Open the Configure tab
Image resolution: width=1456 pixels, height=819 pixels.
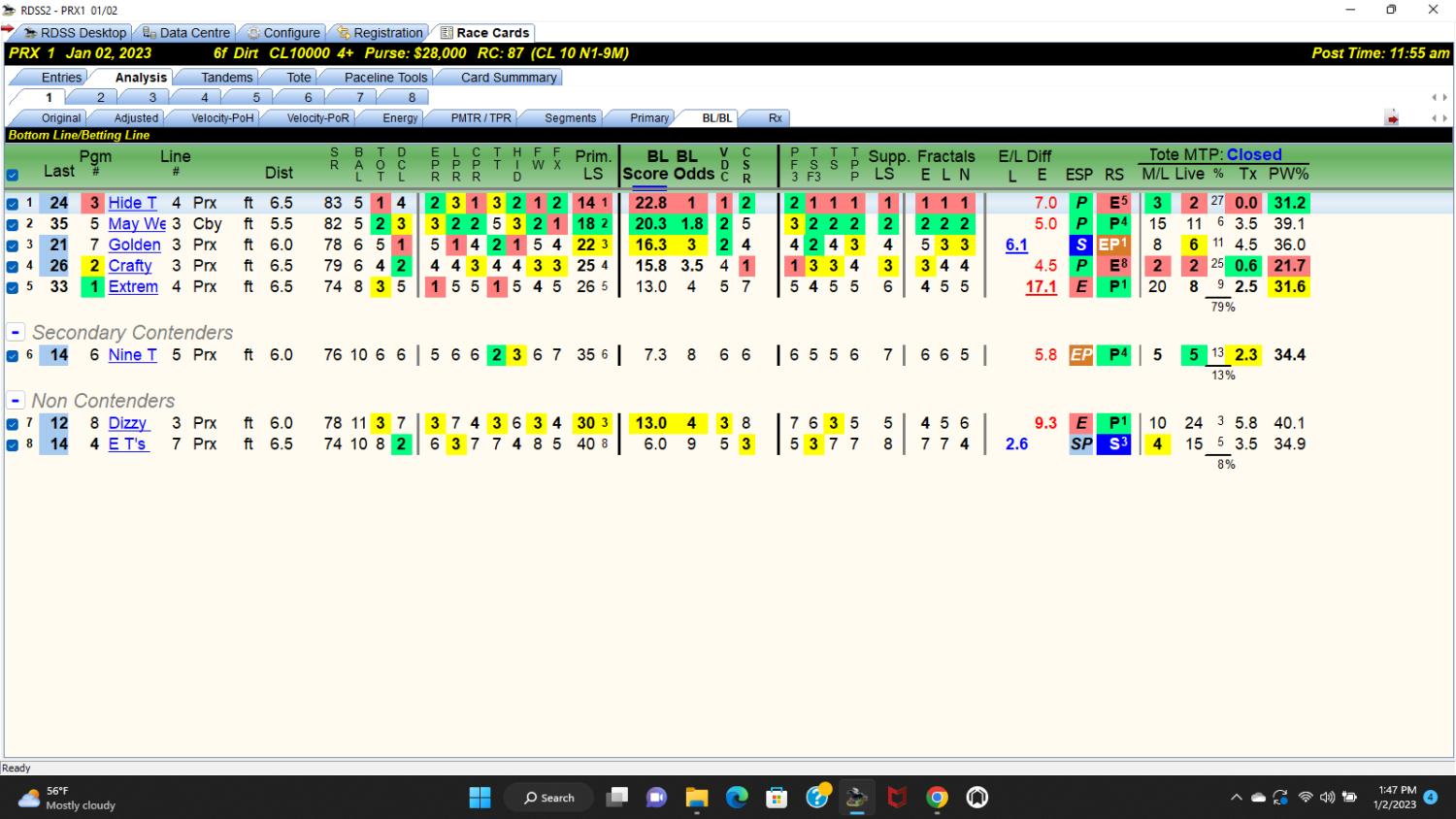click(x=282, y=33)
